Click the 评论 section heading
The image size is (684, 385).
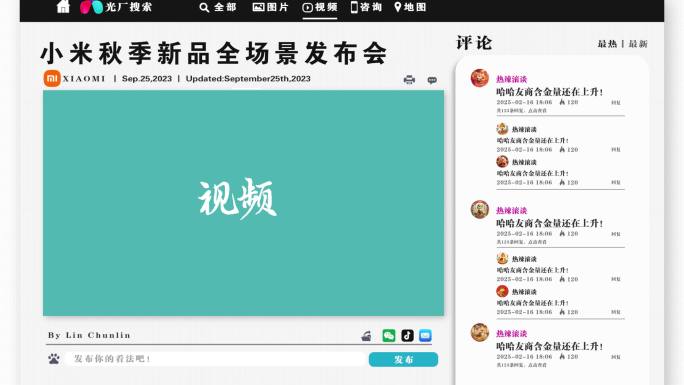coord(474,43)
